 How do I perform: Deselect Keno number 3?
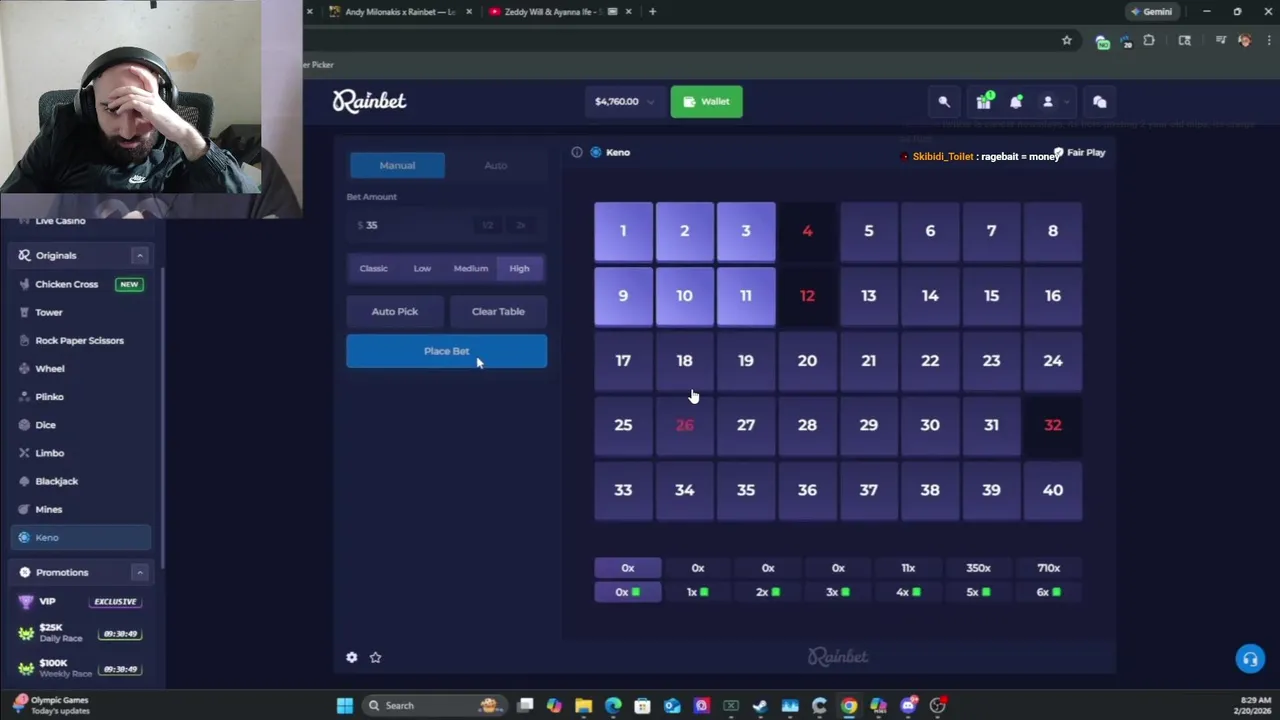[746, 231]
